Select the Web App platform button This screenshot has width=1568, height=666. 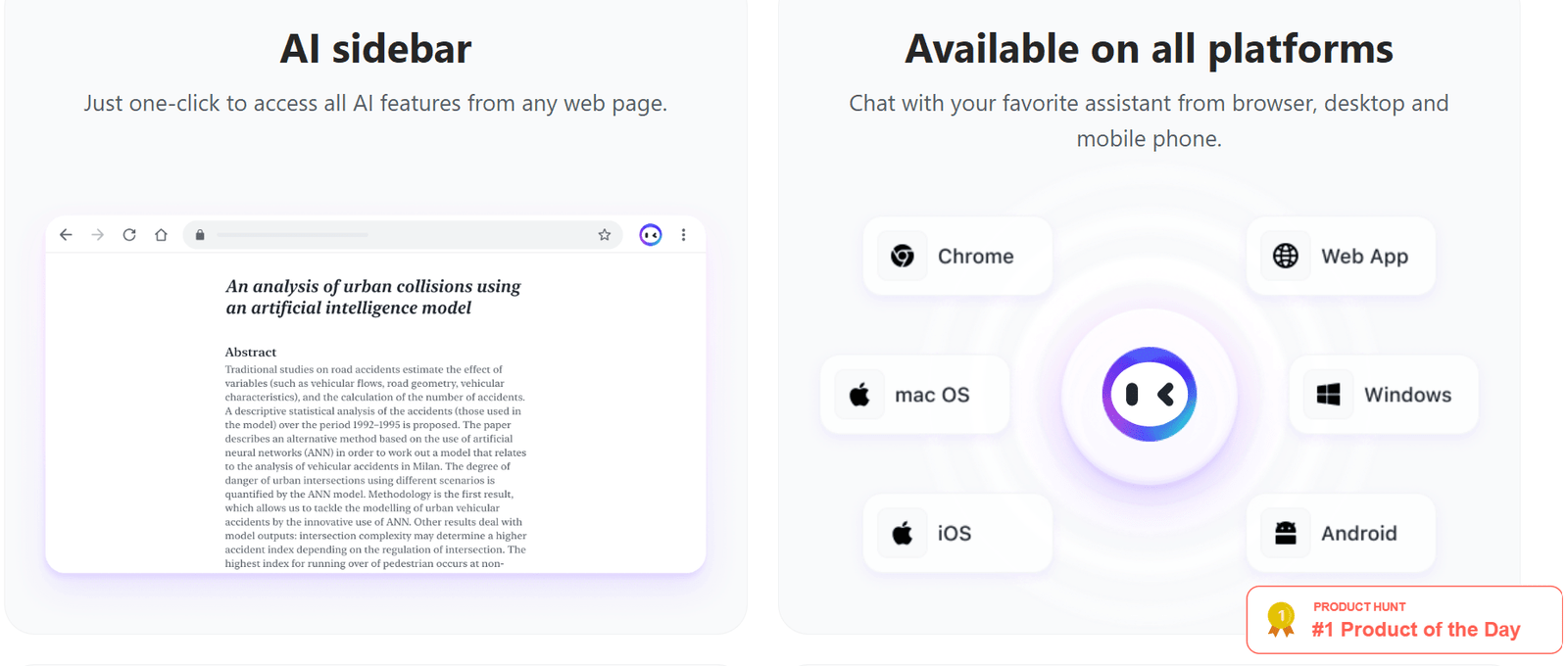point(1341,257)
